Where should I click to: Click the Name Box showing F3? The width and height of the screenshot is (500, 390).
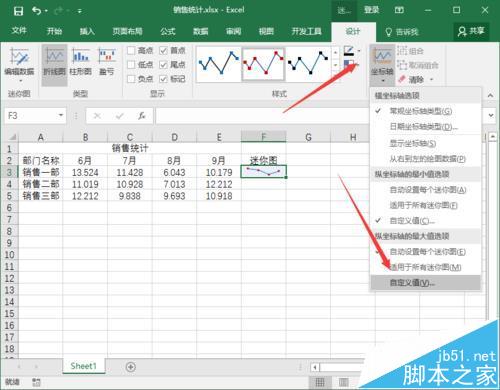tap(31, 116)
